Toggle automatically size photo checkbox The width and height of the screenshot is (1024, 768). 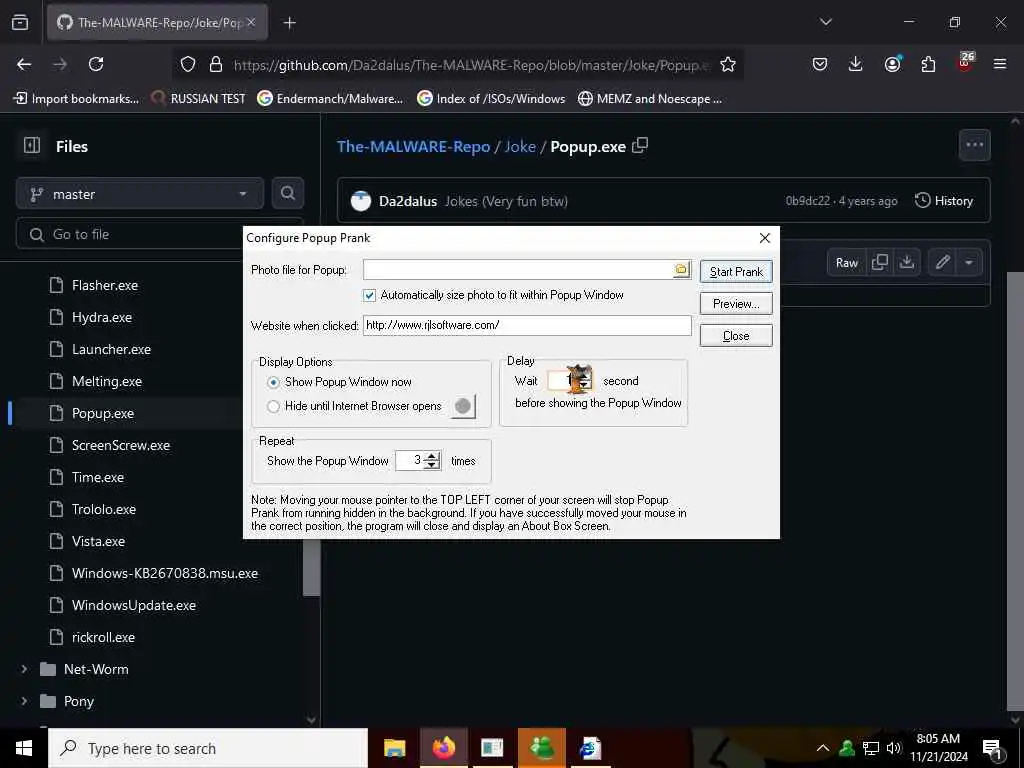pos(370,295)
